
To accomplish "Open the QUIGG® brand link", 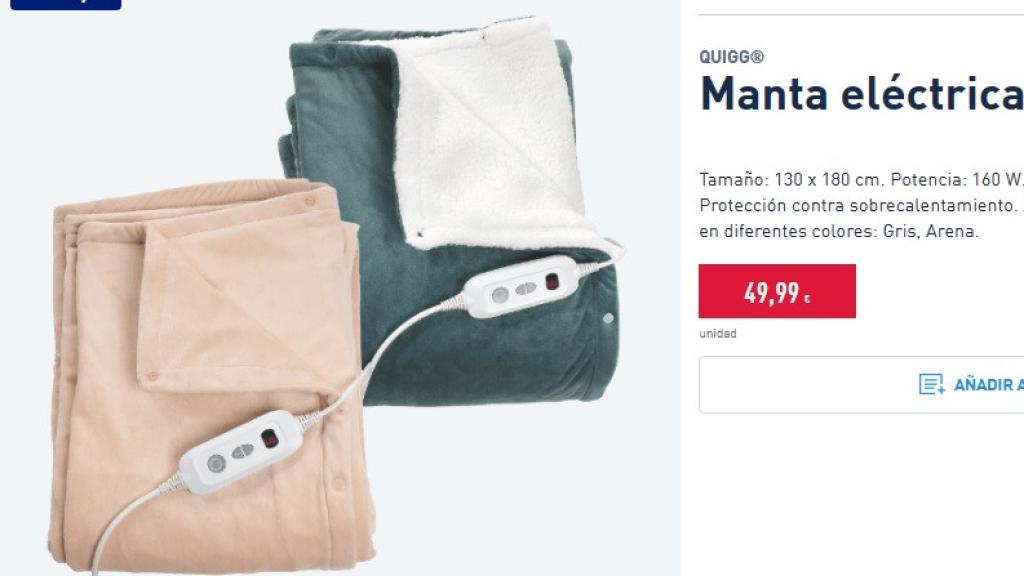I will (x=731, y=57).
